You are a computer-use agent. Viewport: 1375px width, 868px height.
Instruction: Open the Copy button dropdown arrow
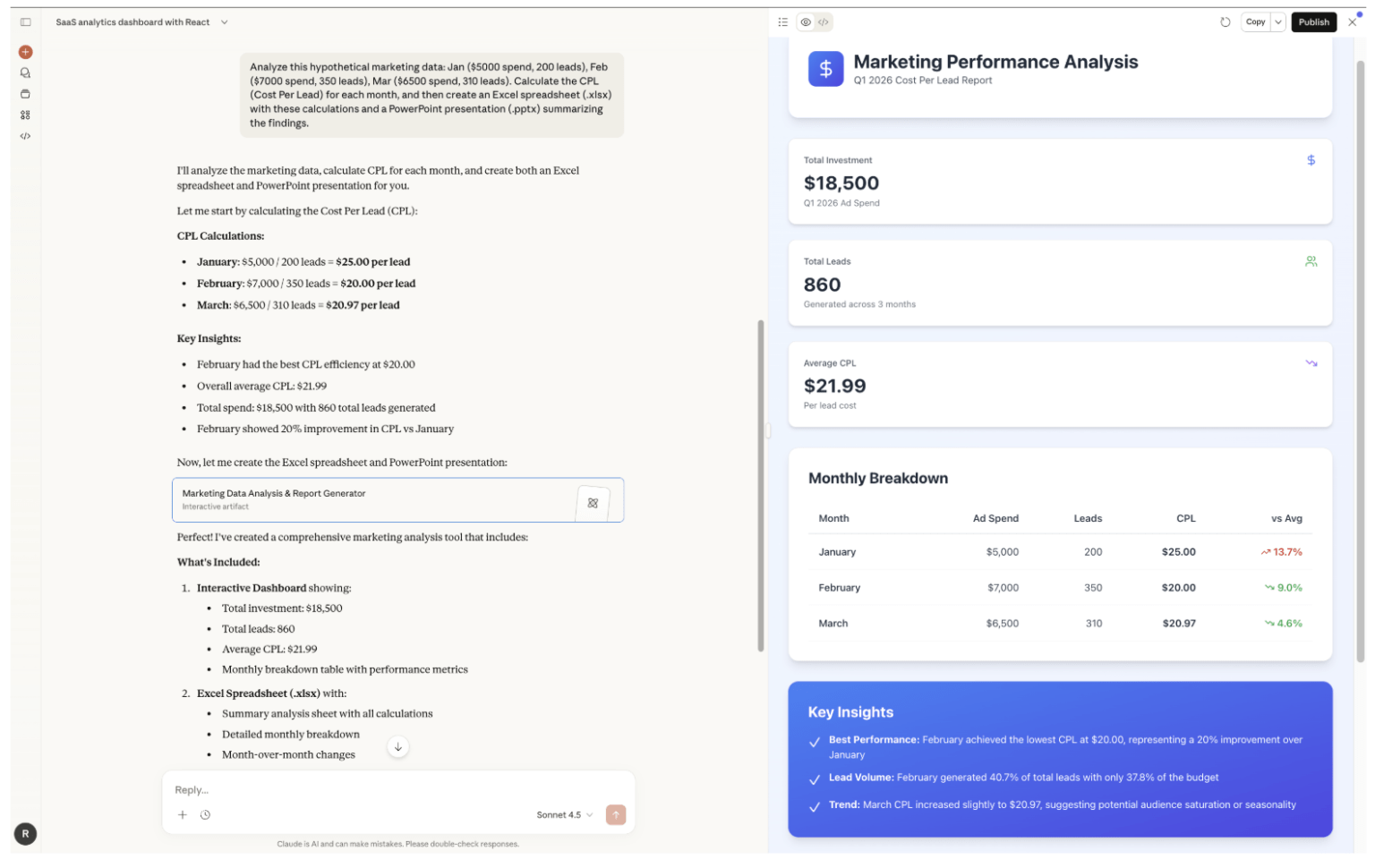[x=1278, y=22]
